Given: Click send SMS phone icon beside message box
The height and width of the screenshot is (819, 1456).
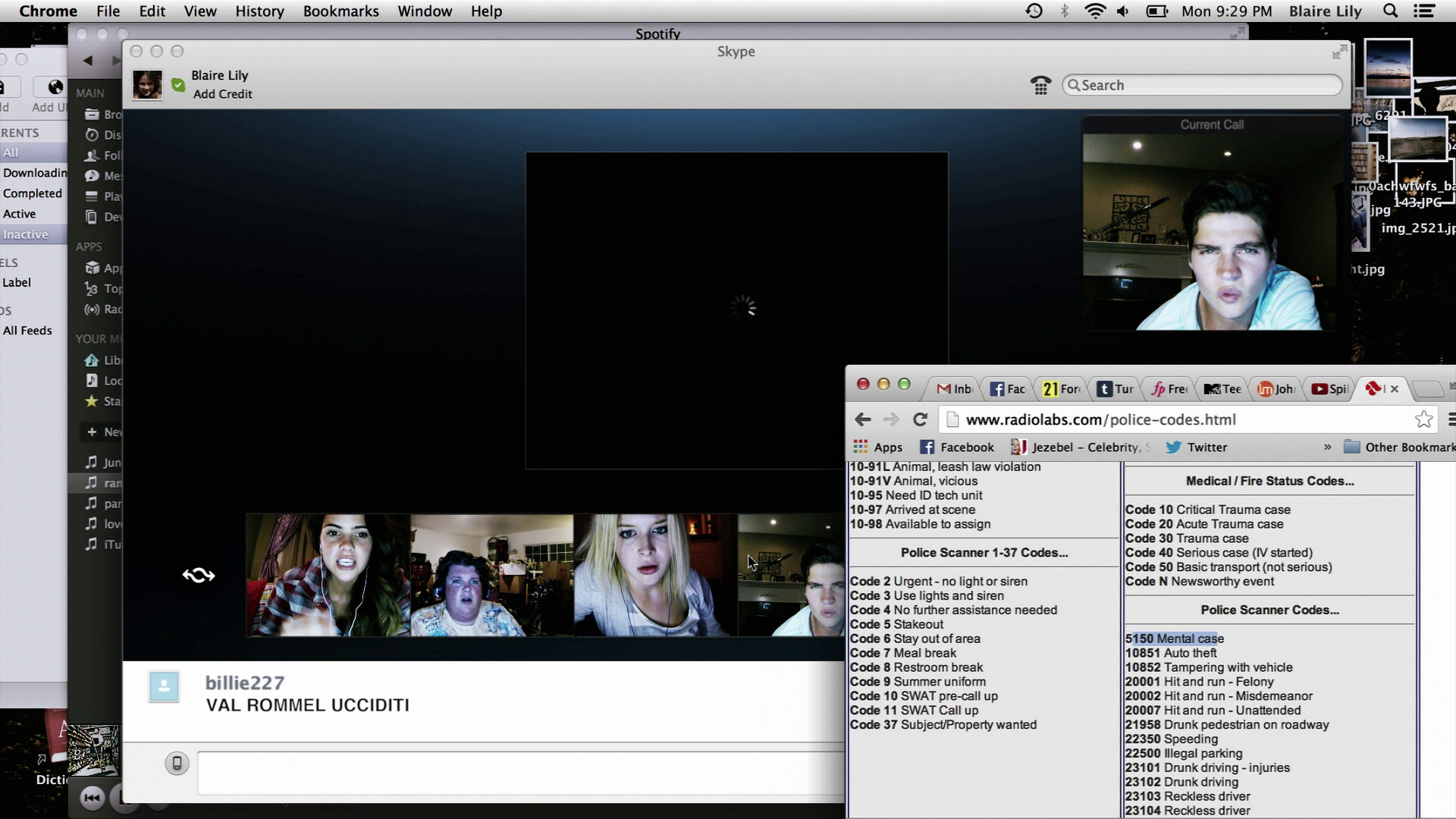Looking at the screenshot, I should coord(177,763).
